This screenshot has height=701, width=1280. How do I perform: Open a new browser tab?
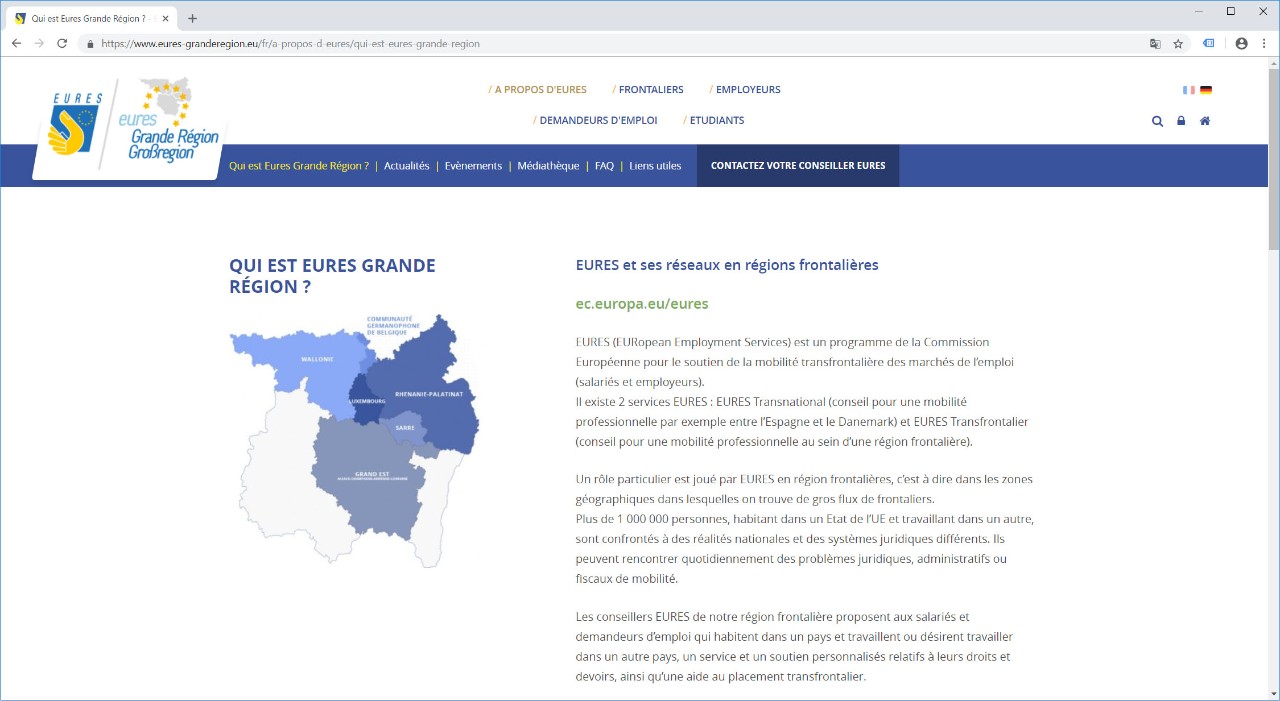click(193, 18)
